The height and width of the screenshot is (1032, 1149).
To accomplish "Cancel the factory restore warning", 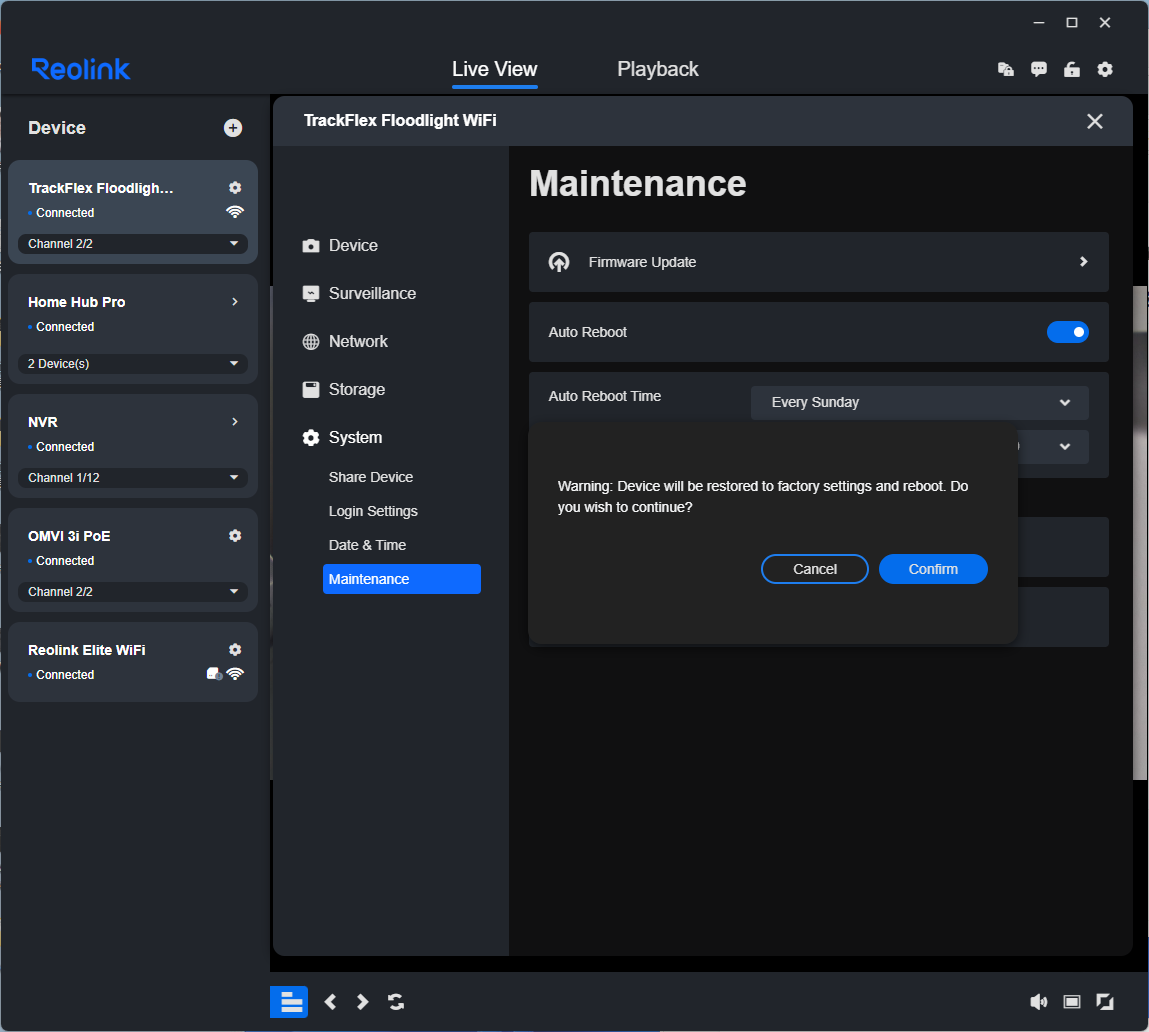I will pos(814,569).
